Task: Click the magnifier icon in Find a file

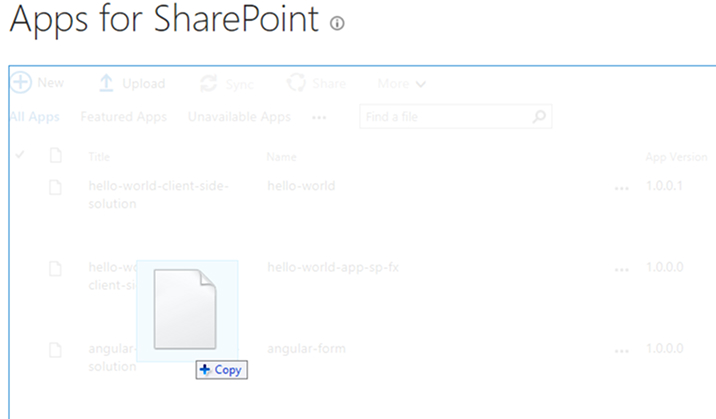Action: [x=539, y=117]
